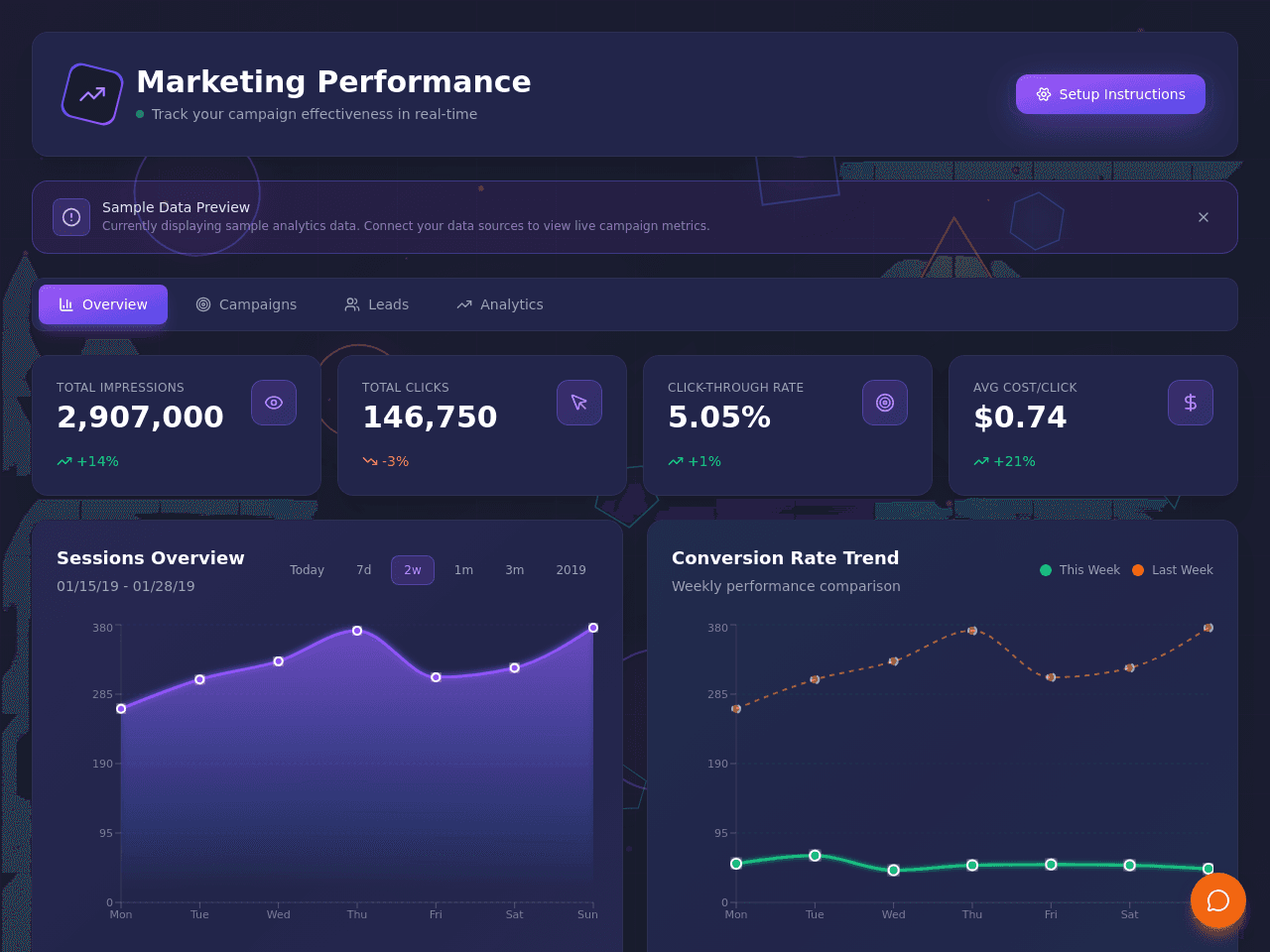Choose the 1m time range

pos(463,570)
